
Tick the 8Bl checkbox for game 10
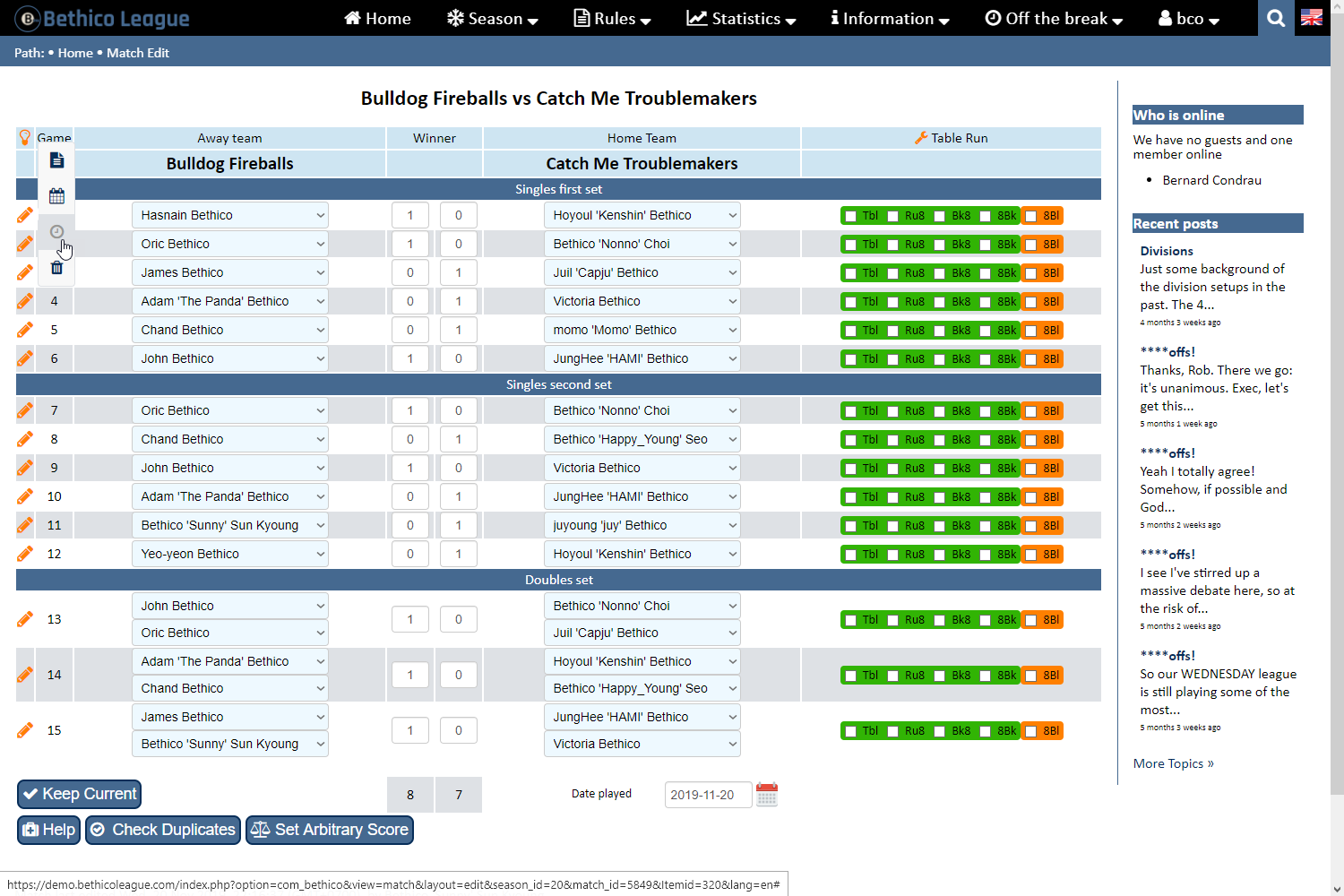(1031, 497)
